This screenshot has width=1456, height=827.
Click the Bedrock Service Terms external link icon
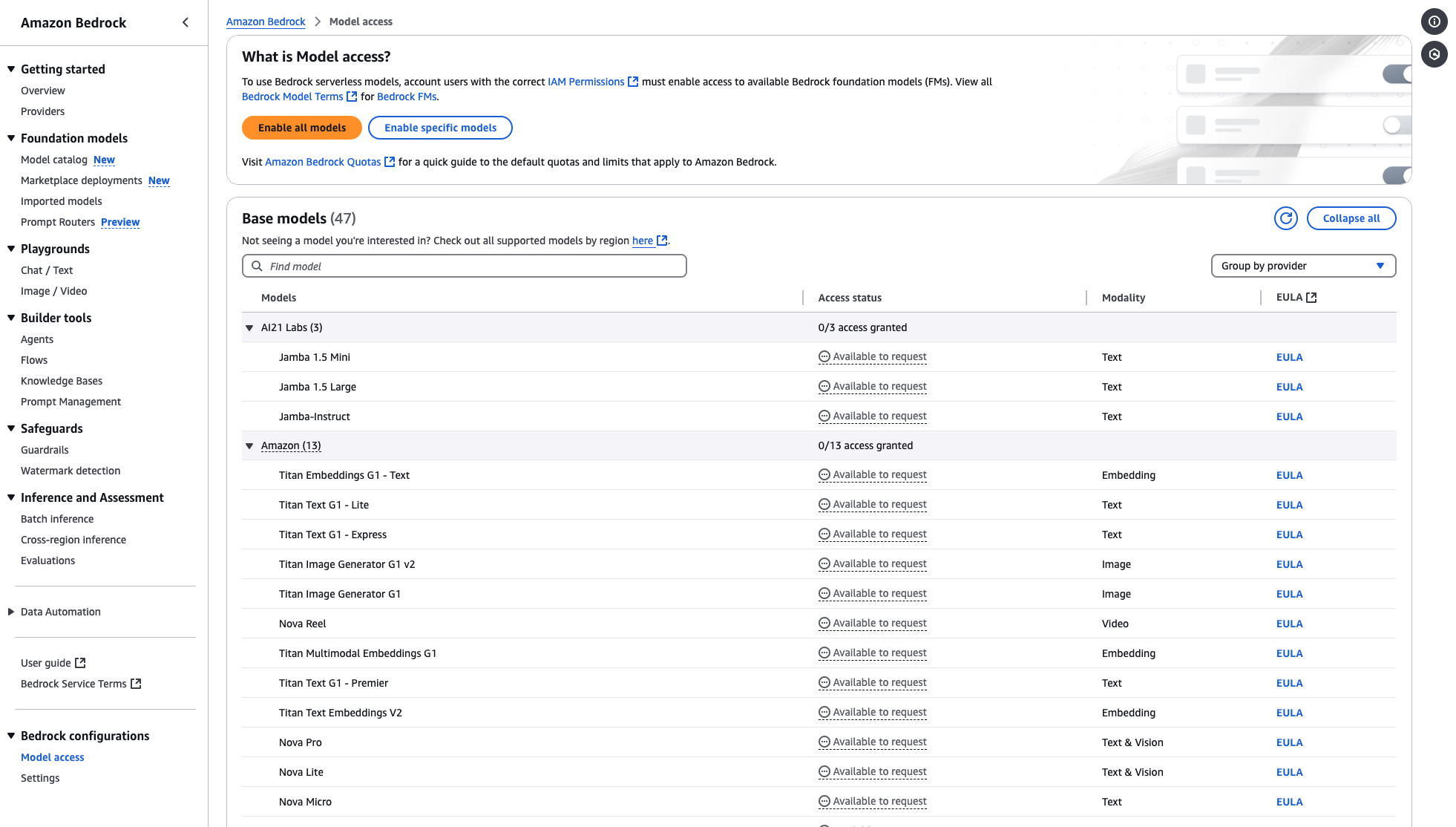coord(136,684)
